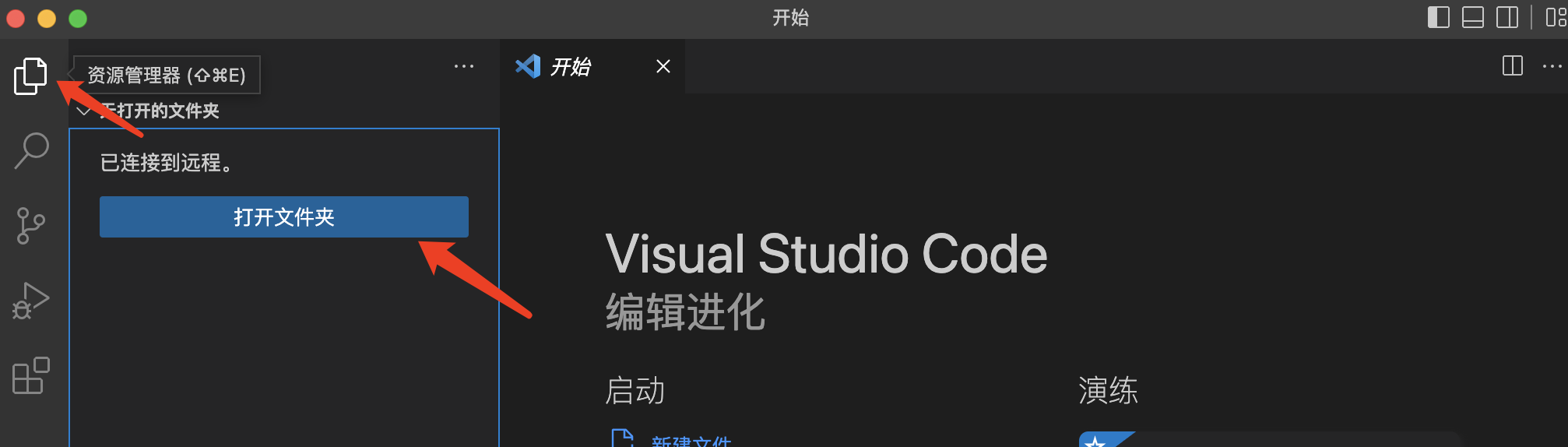Open editor more actions menu

click(x=1552, y=66)
